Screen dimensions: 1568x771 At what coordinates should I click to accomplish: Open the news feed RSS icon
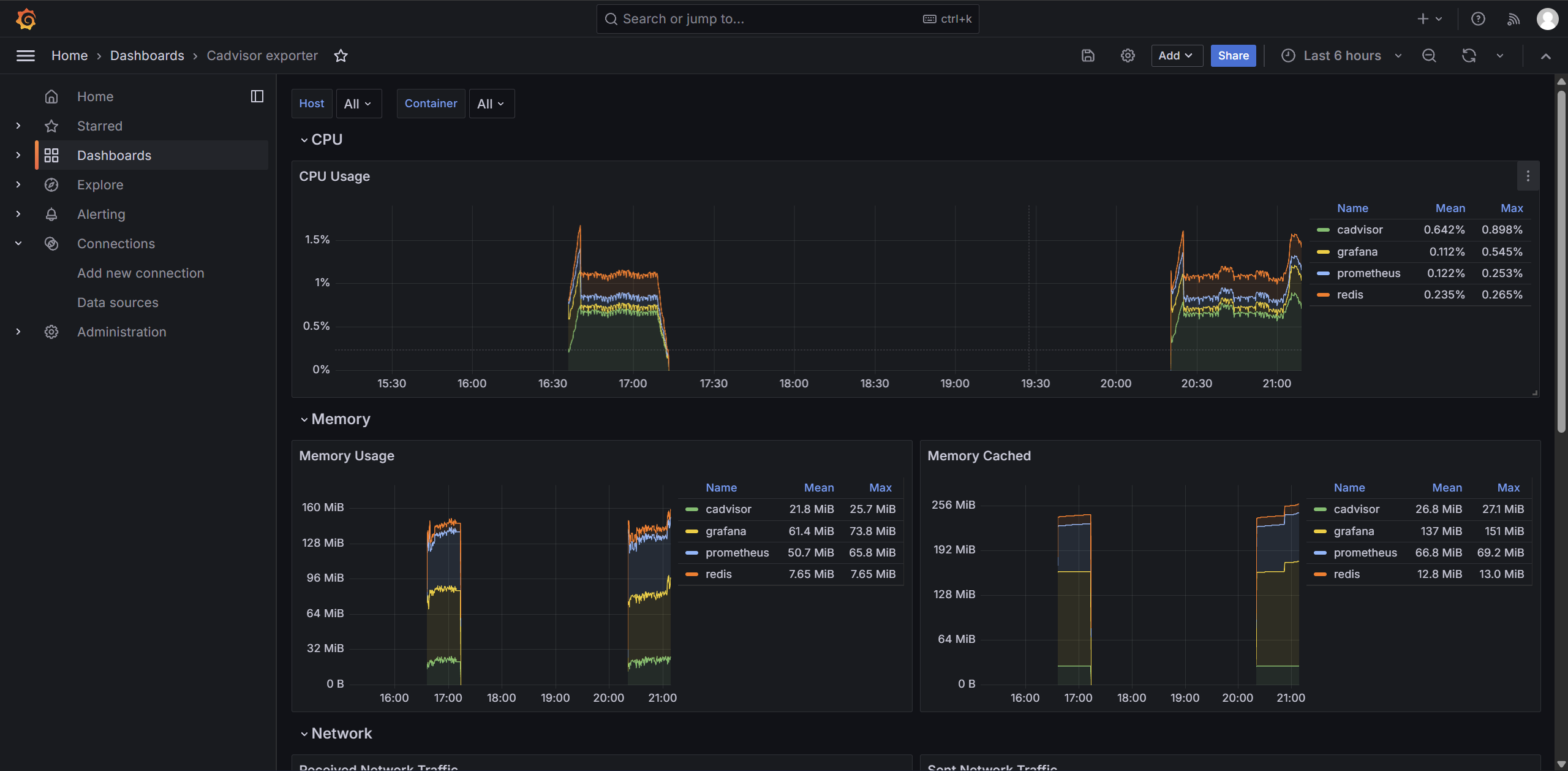[x=1513, y=19]
